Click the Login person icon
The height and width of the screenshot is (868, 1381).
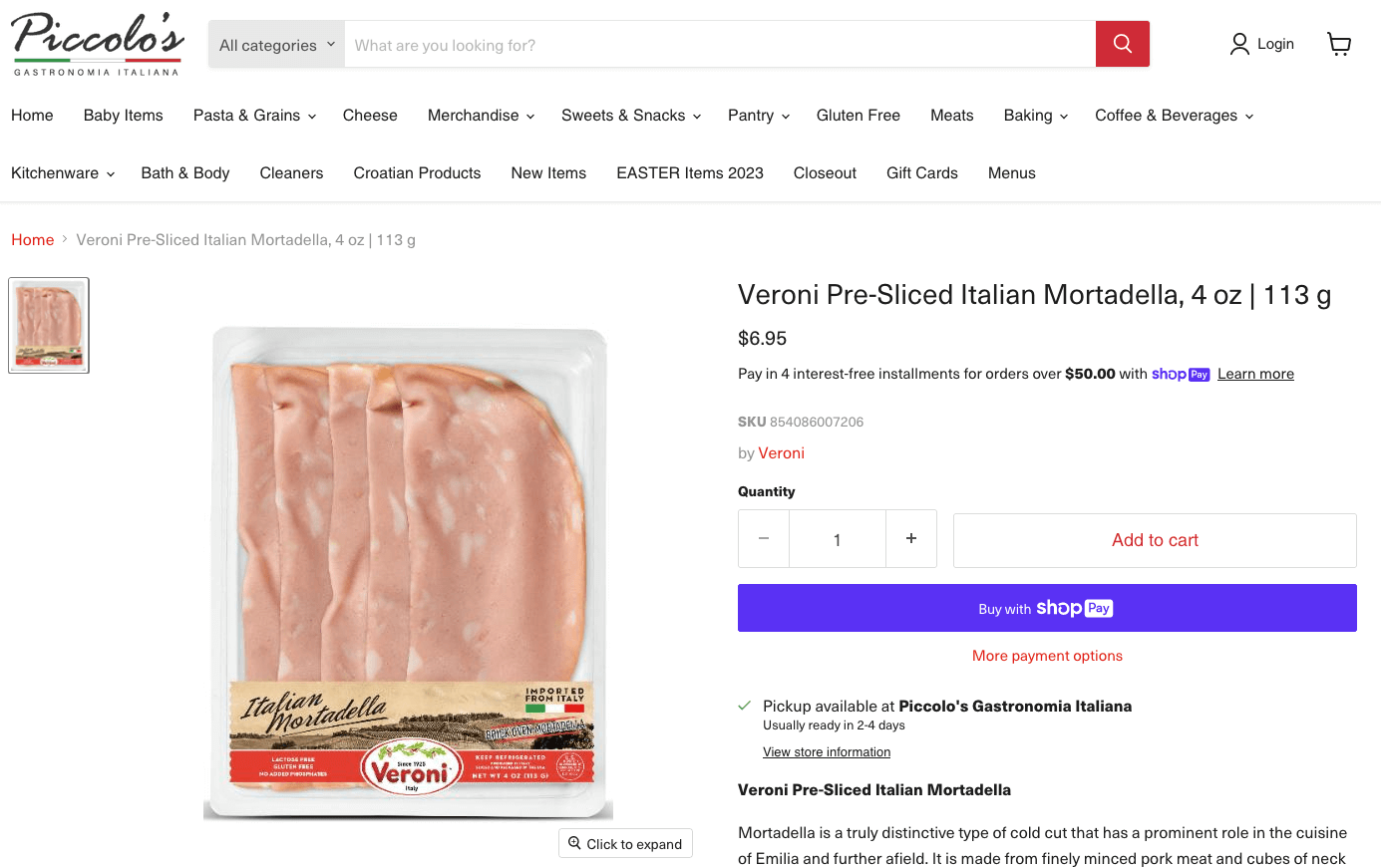(x=1239, y=44)
